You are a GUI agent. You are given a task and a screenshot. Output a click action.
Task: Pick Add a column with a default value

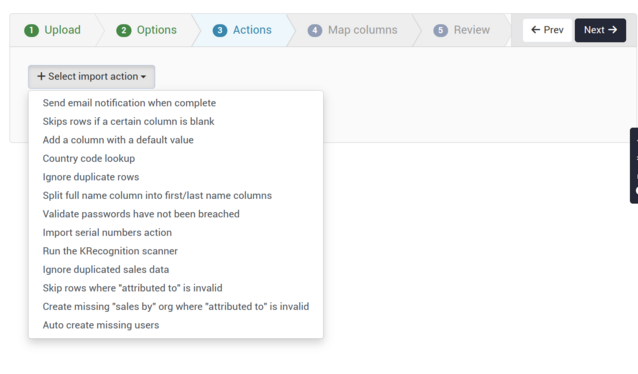[x=176, y=140]
